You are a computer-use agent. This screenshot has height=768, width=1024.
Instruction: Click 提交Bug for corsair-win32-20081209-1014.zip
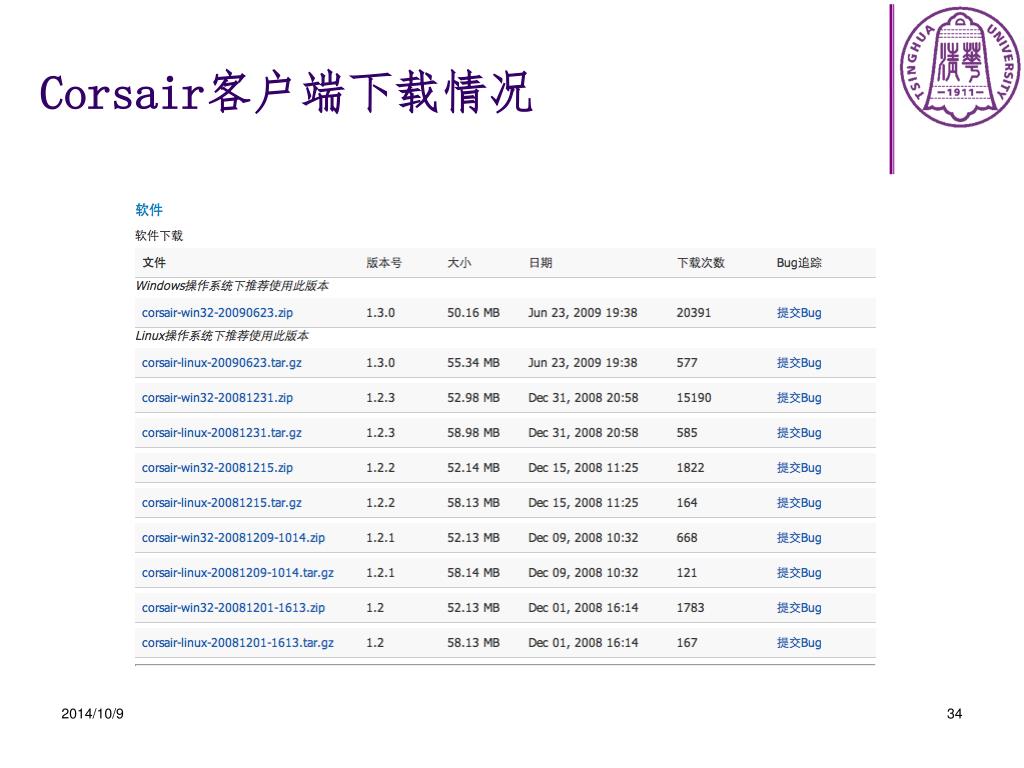click(x=799, y=537)
